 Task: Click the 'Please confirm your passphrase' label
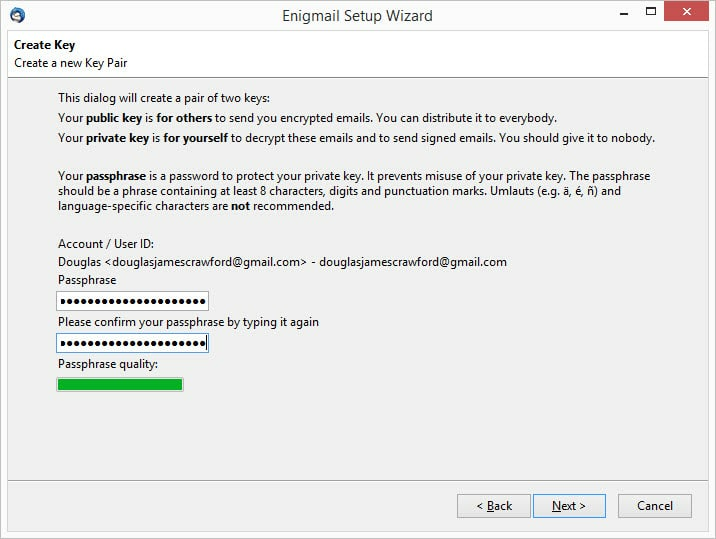188,322
